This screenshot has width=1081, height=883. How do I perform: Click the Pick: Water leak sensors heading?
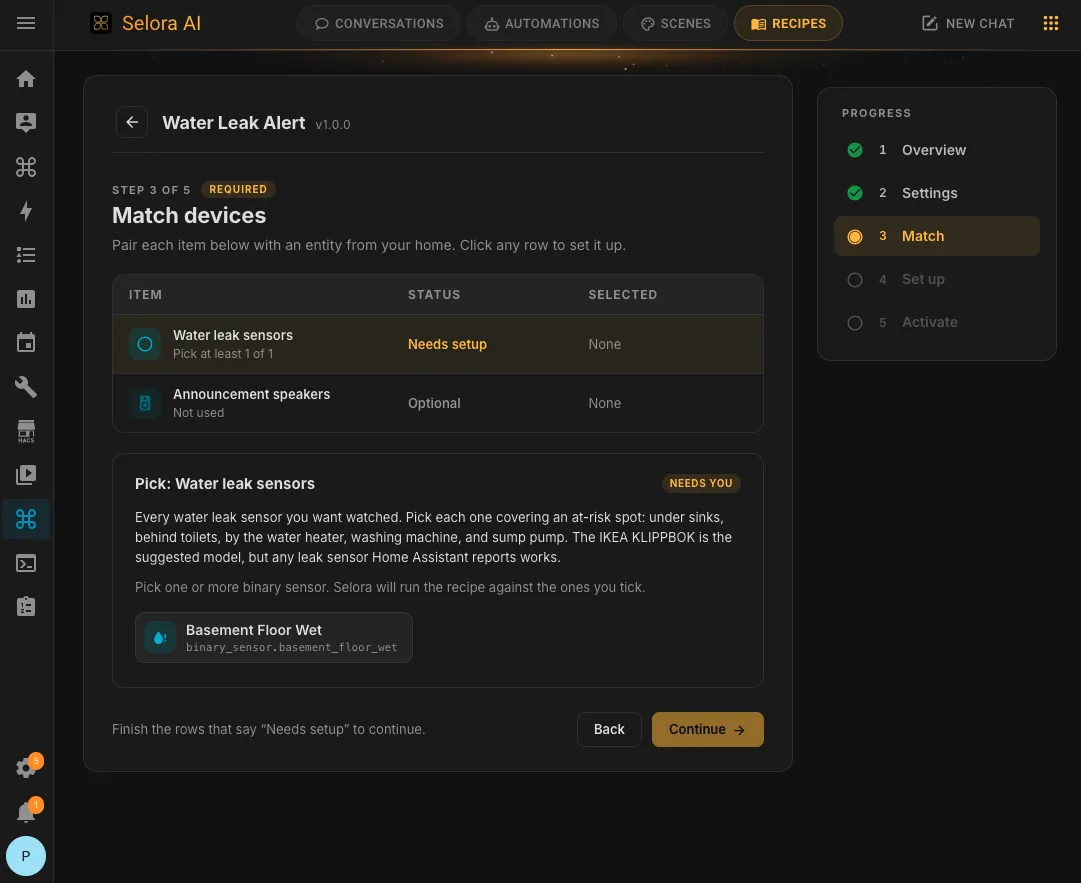(x=225, y=484)
